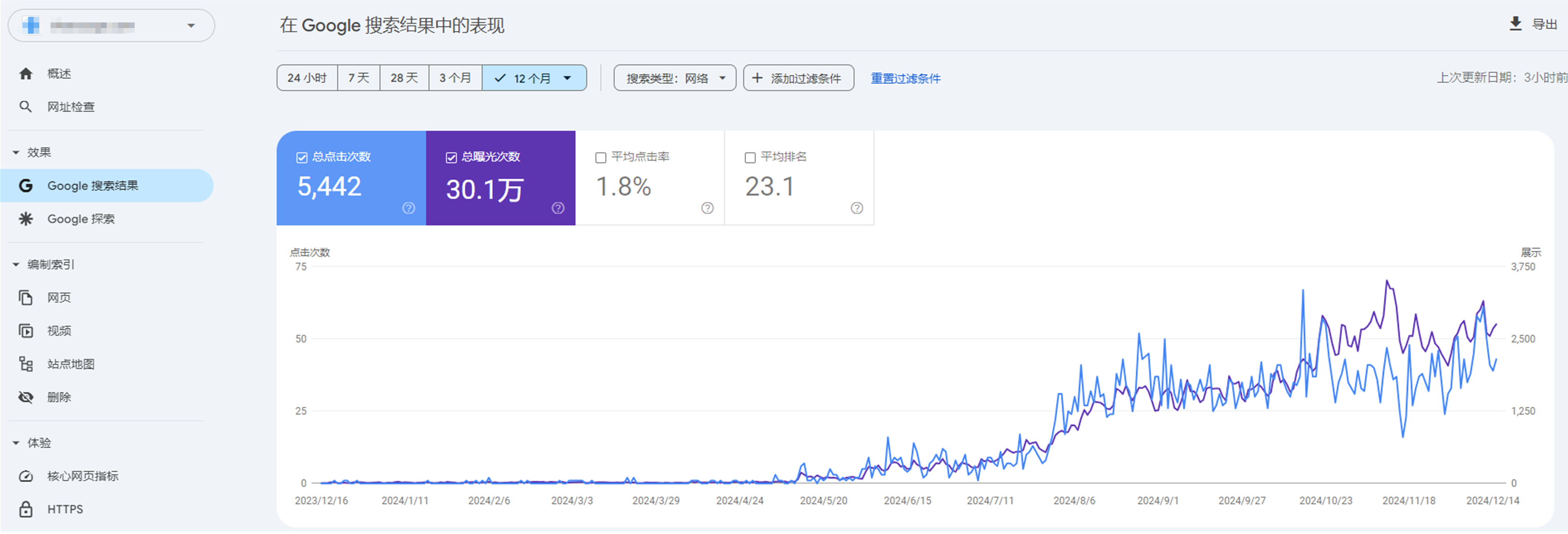Click the 上次更新日期 status text
Screen dimensions: 1568x534
pyautogui.click(x=1502, y=77)
